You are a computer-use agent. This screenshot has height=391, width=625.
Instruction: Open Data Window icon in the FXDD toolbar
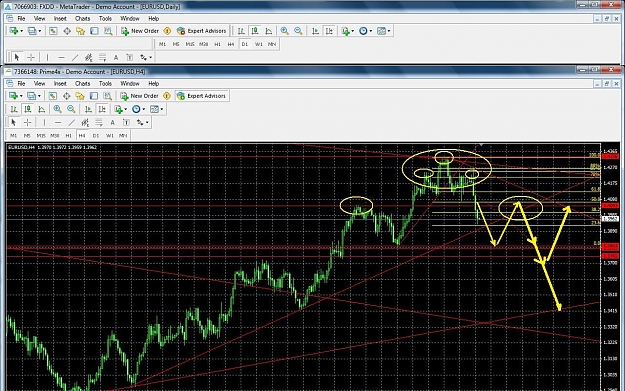(67, 31)
